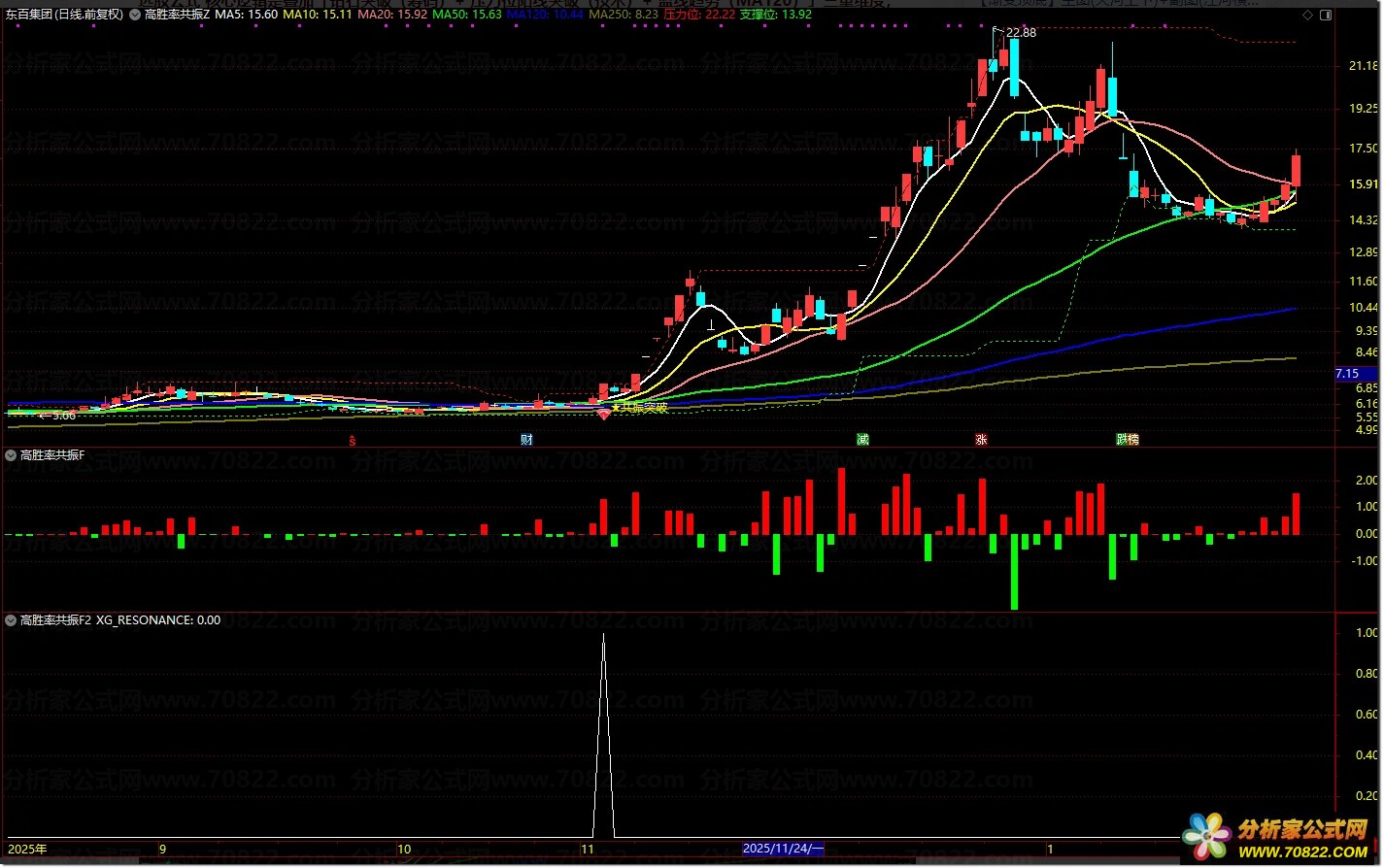The height and width of the screenshot is (868, 1384).
Task: Expand the 高胜率共振Z indicator dropdown arrow
Action: [136, 15]
